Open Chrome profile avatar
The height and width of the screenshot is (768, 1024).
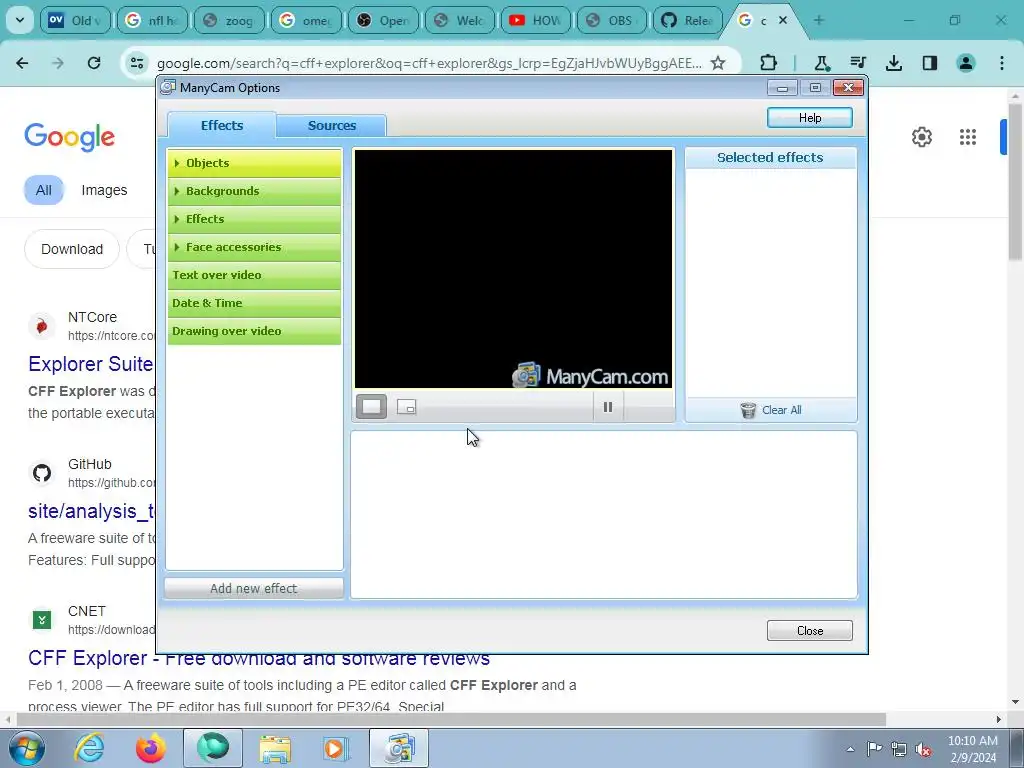(966, 63)
